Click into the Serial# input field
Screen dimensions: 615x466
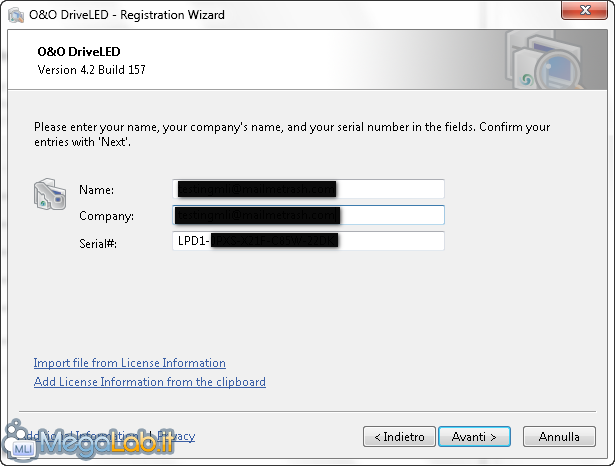[x=308, y=240]
